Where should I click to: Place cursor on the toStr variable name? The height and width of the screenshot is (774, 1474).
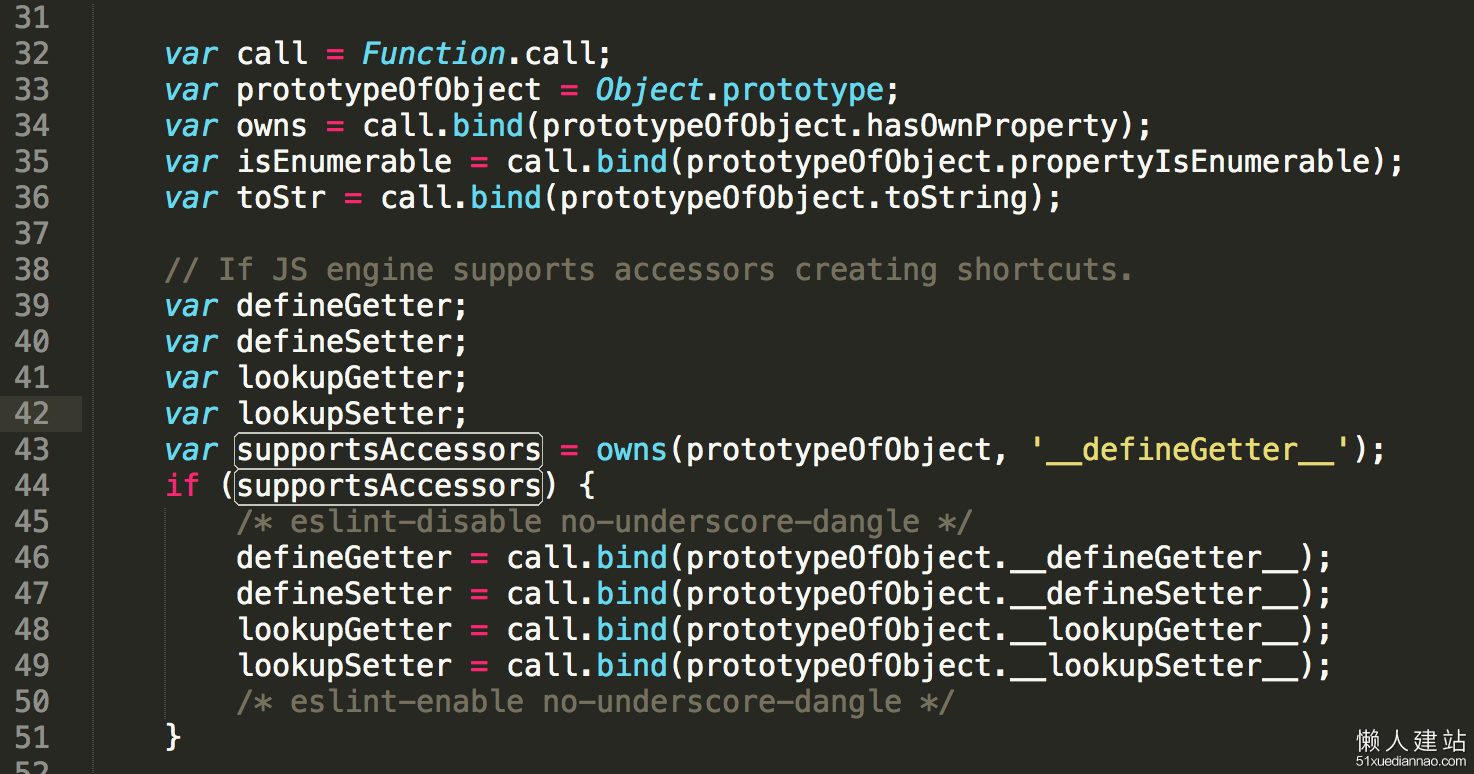tap(281, 197)
